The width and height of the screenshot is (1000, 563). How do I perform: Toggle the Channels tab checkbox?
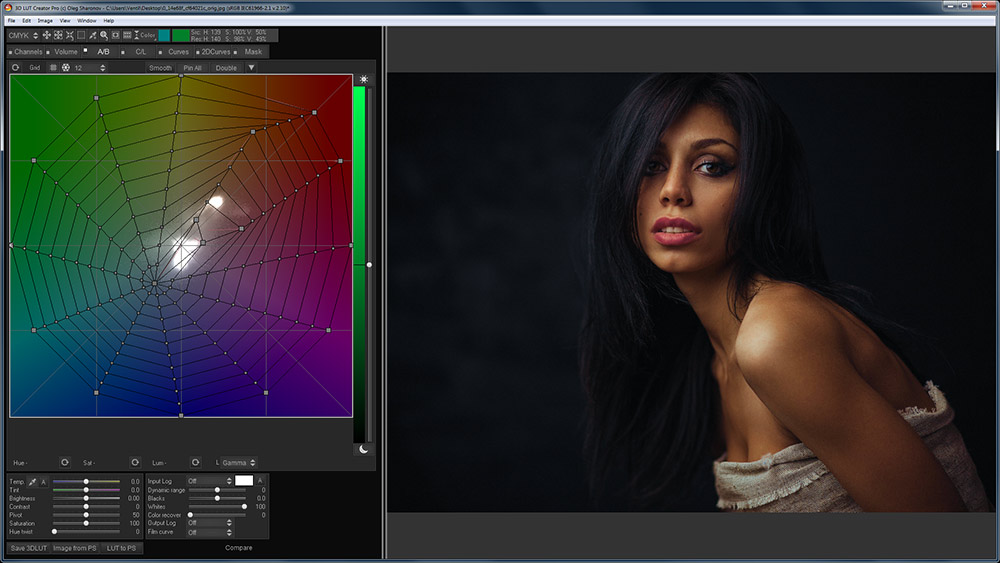point(10,52)
